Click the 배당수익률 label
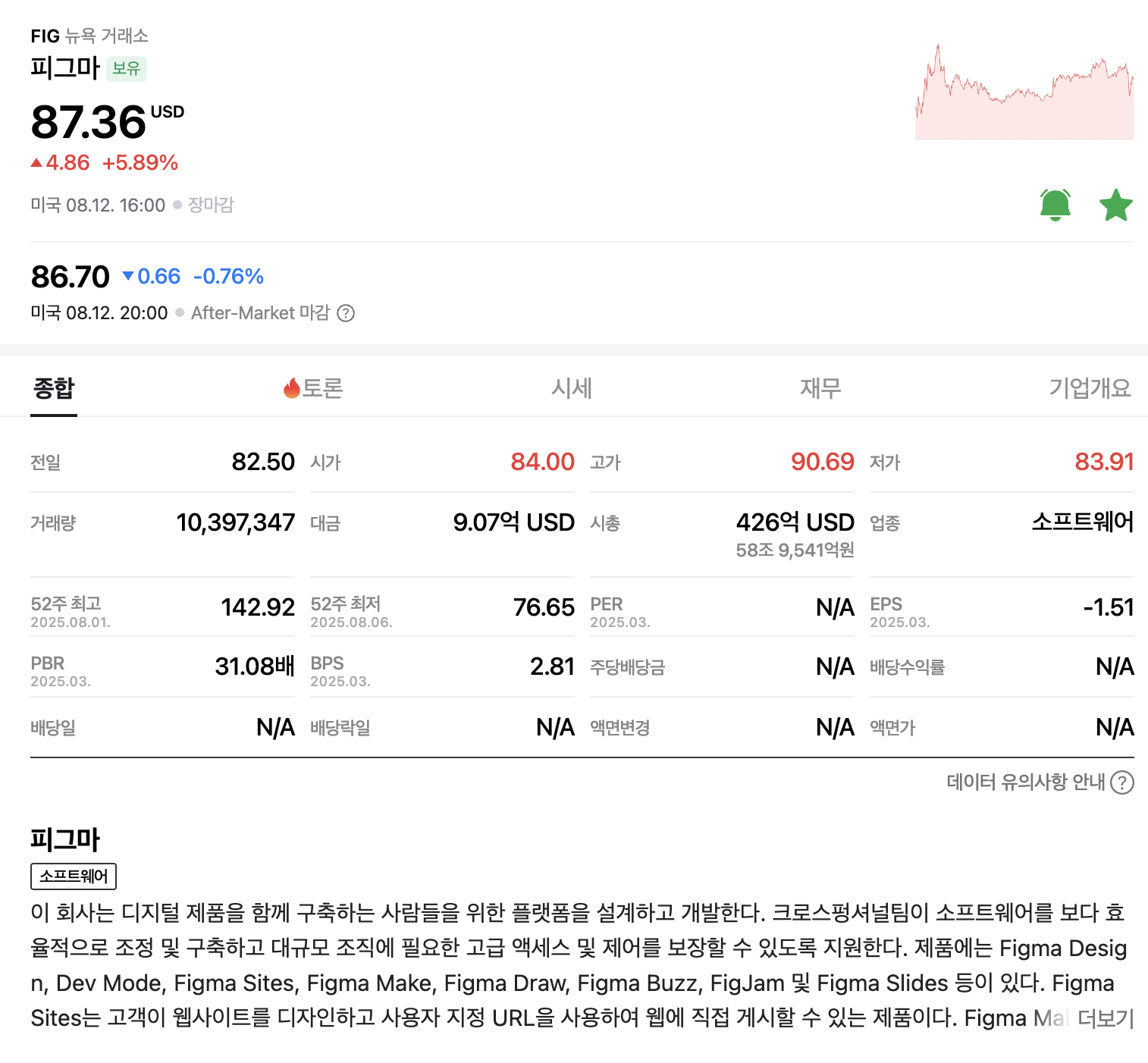This screenshot has width=1148, height=1063. tap(908, 667)
